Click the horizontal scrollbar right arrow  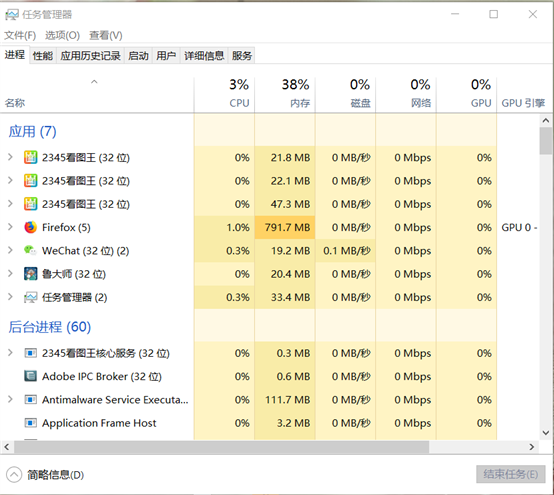coord(532,447)
